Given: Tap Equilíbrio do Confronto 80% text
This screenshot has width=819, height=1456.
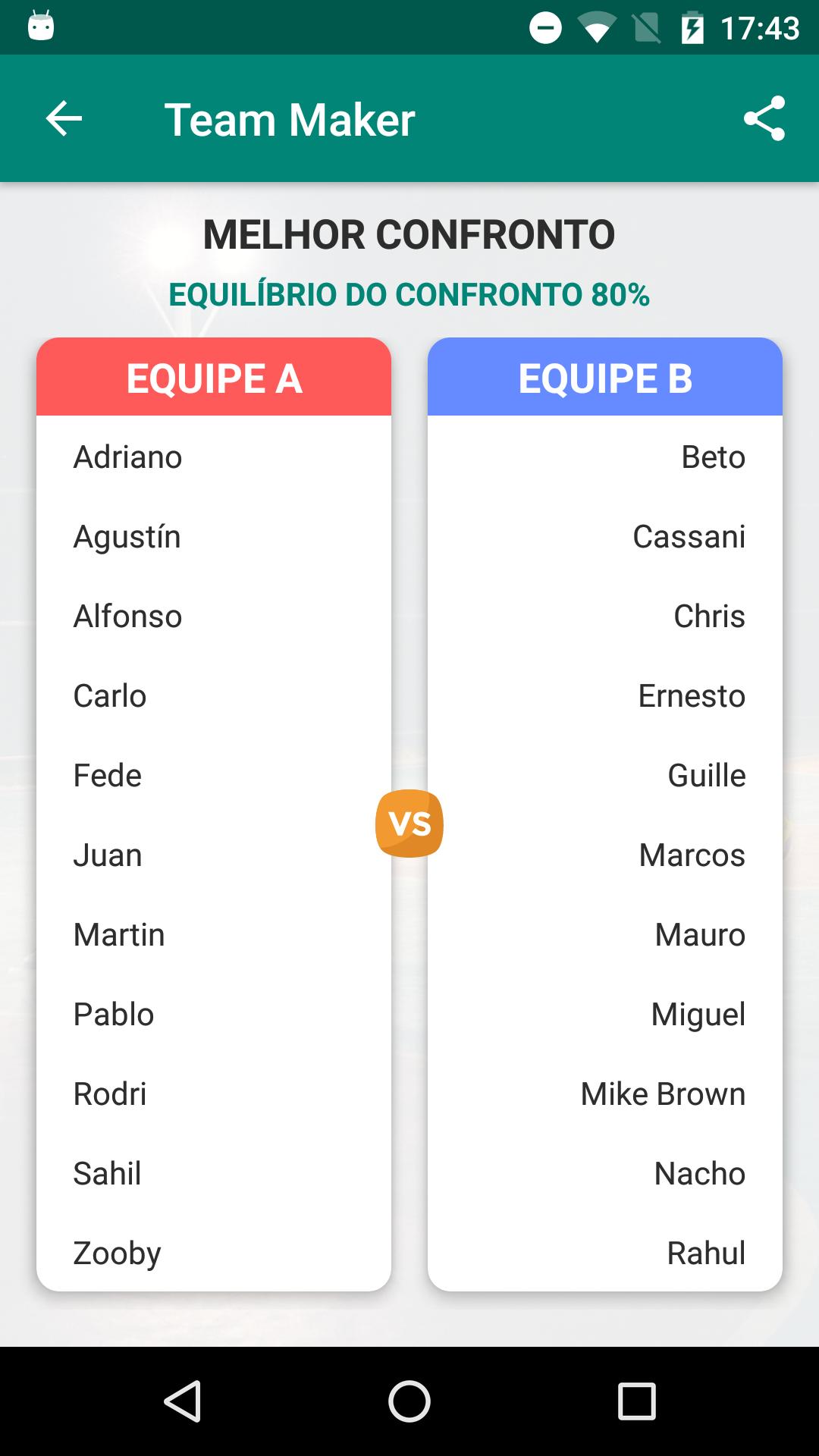Looking at the screenshot, I should pos(409,294).
